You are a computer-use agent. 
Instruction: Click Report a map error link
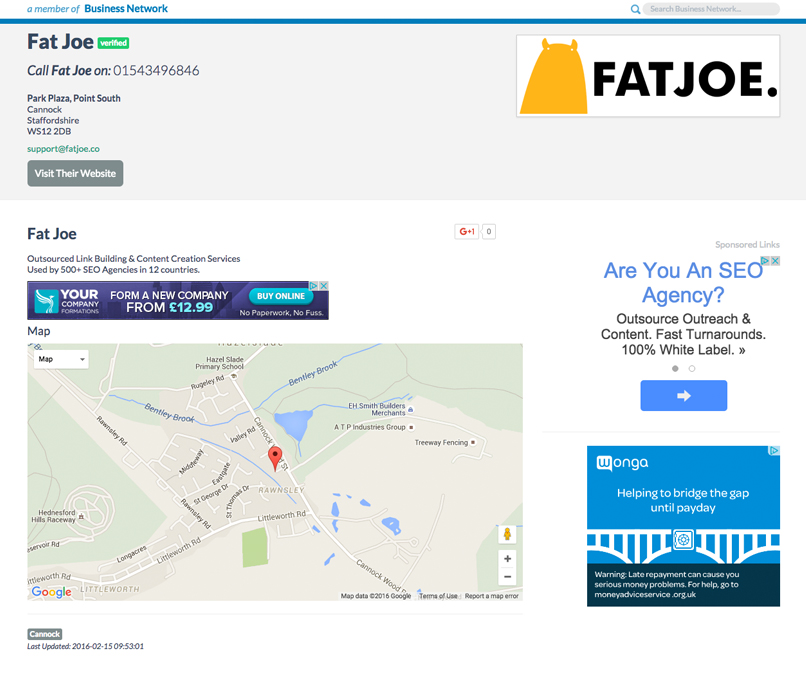pyautogui.click(x=491, y=596)
